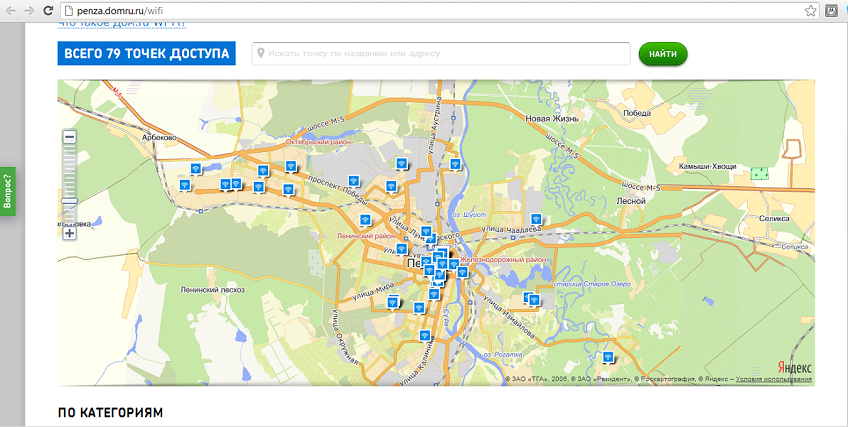Click the ВСЕГО 79 ТОЧЕК ДОСТУПА banner
This screenshot has width=848, height=427.
(x=146, y=54)
